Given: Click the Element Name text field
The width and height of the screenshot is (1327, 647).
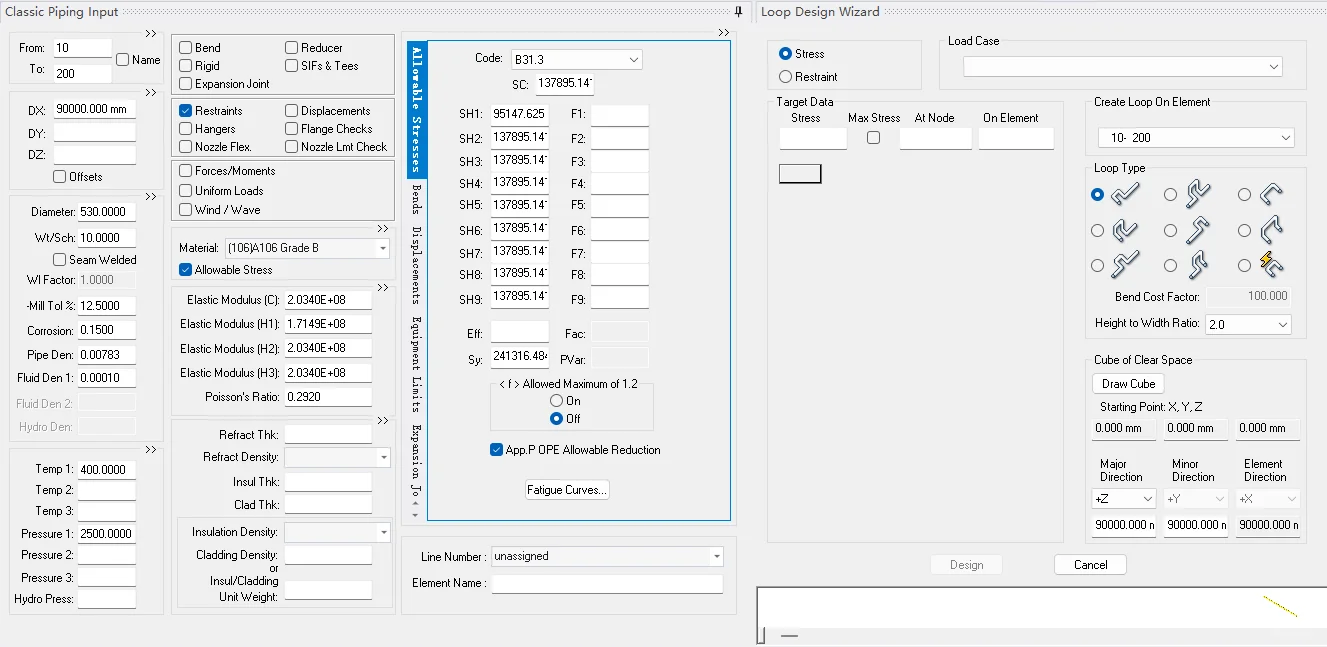Looking at the screenshot, I should click(607, 583).
